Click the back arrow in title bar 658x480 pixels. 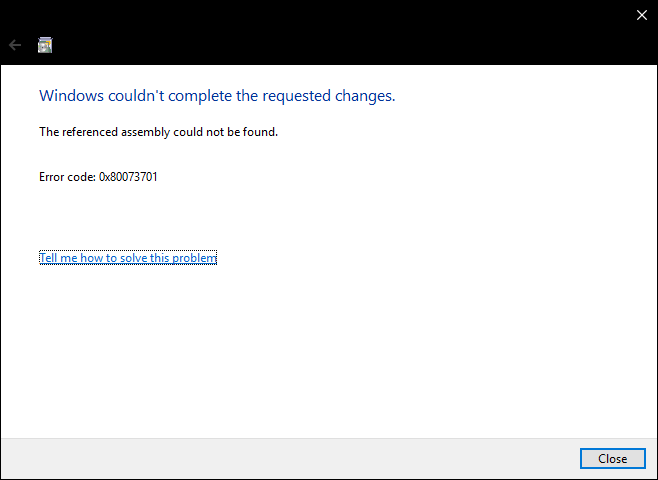(x=15, y=45)
